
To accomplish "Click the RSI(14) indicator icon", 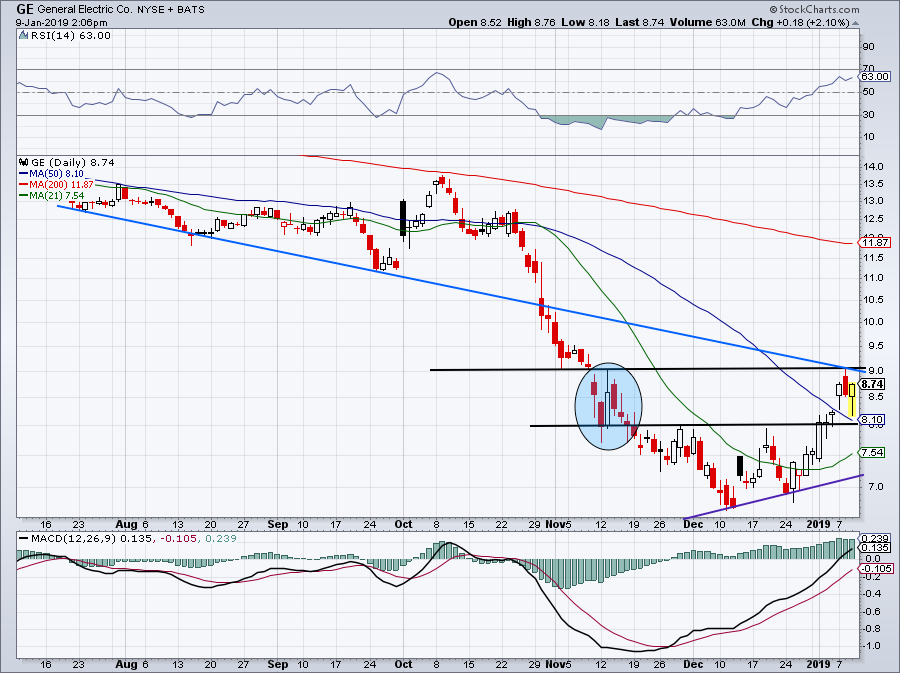I will point(24,35).
